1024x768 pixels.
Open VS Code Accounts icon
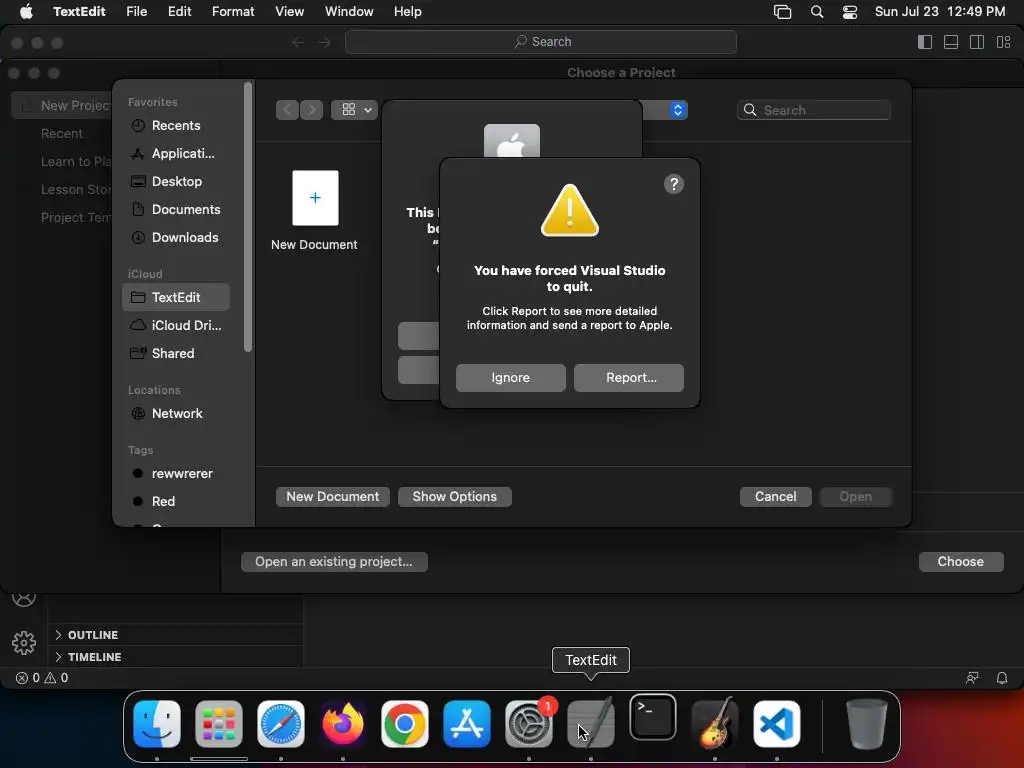(x=24, y=600)
